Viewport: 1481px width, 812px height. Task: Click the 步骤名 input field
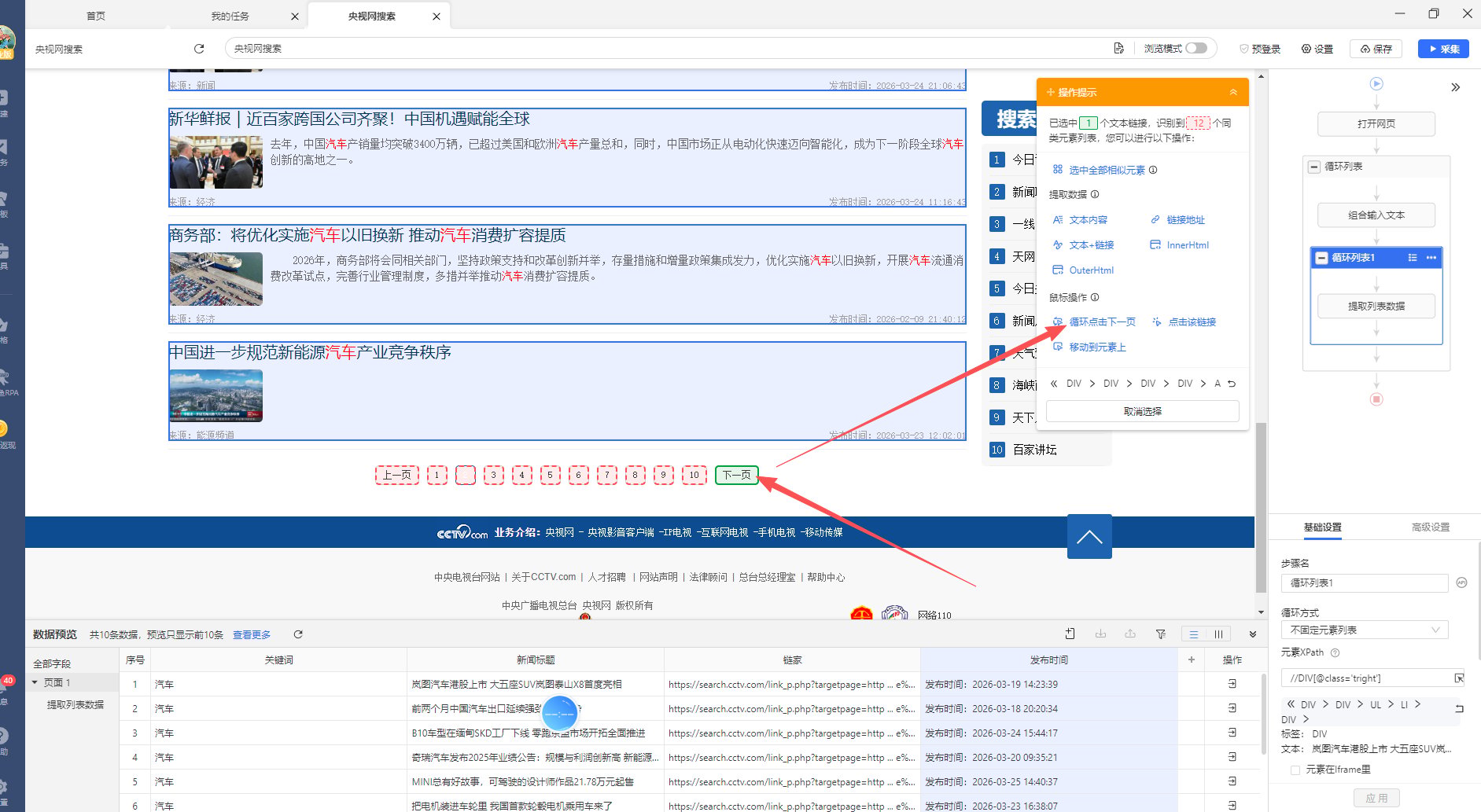click(1365, 583)
